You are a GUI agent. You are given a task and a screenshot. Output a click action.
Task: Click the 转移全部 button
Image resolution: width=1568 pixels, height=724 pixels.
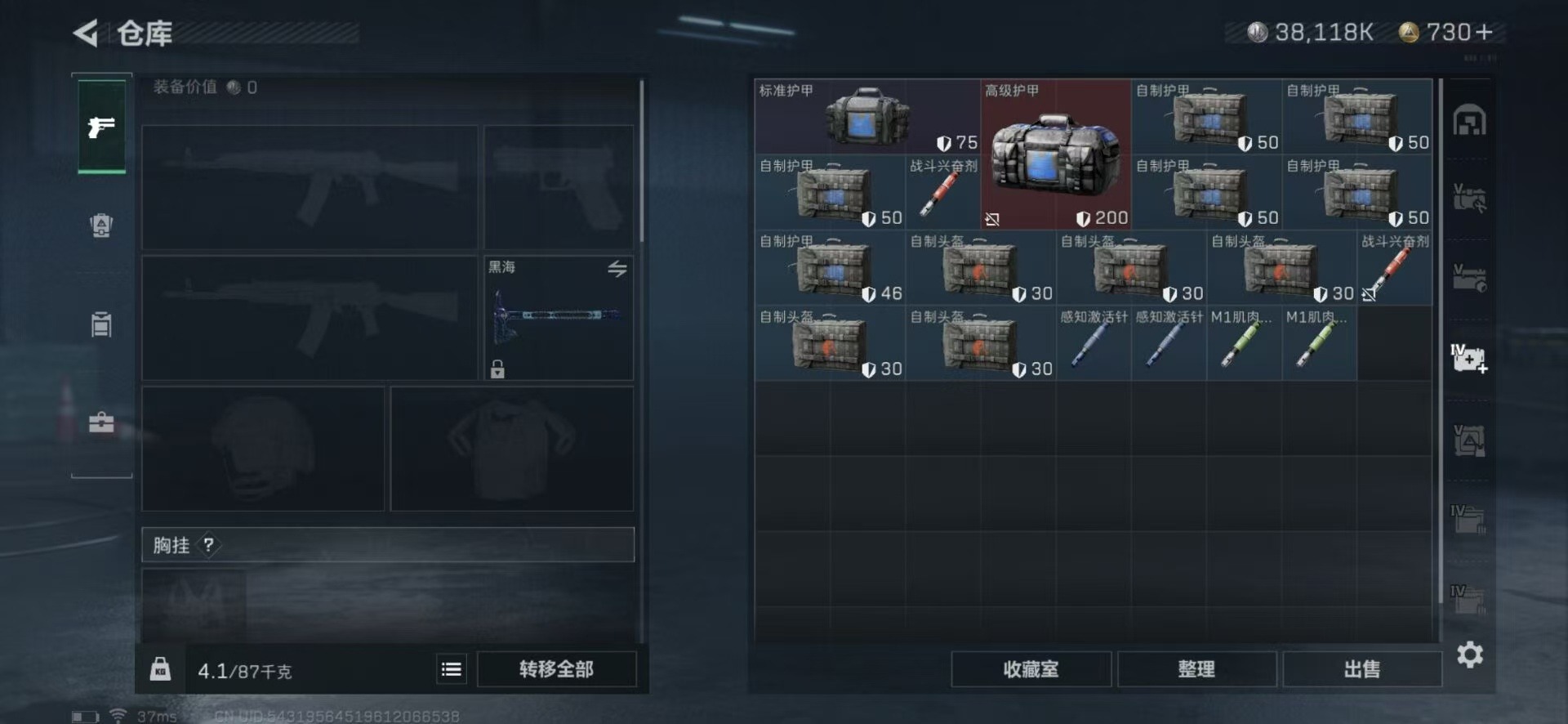[x=556, y=669]
